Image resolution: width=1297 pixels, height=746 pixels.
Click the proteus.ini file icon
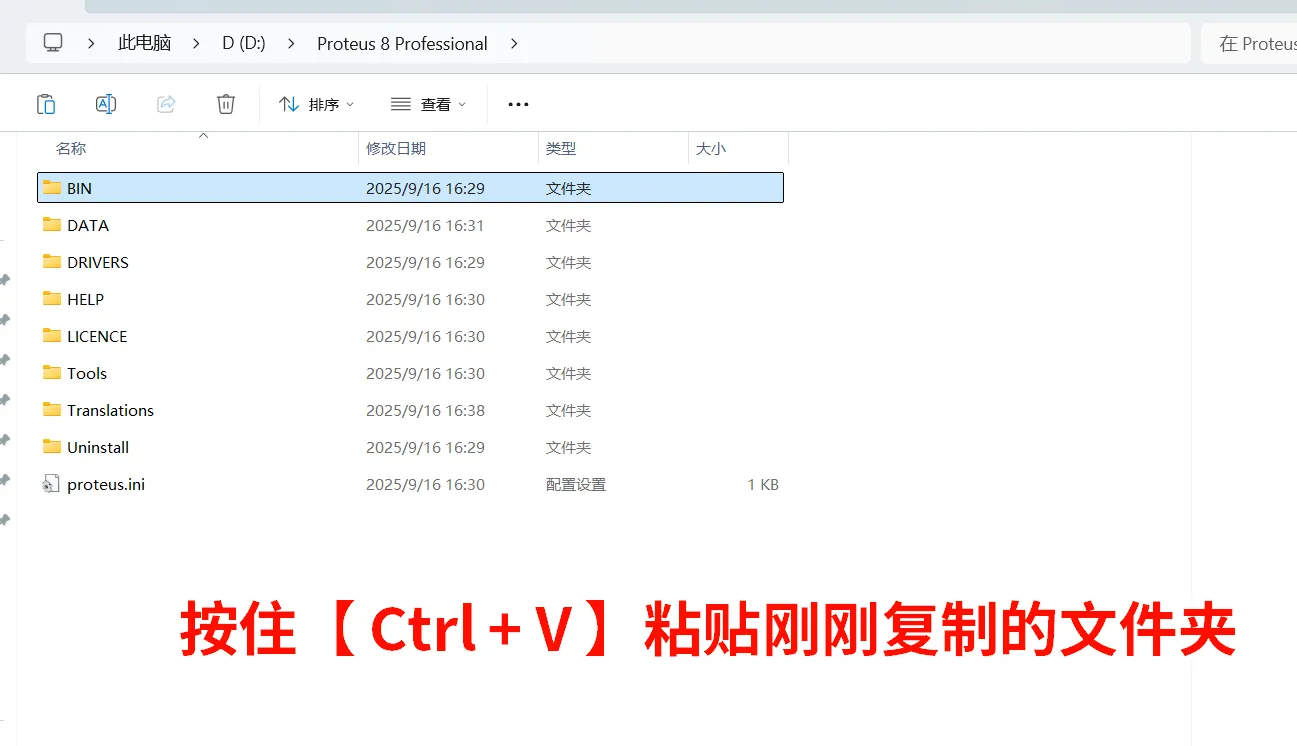52,484
